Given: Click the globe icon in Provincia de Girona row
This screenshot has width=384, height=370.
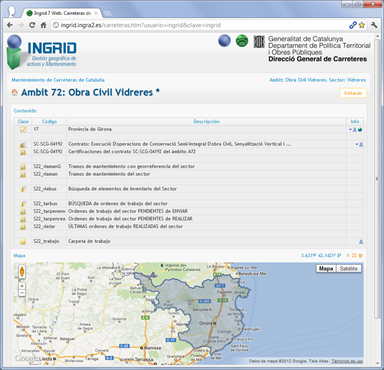Looking at the screenshot, I should pyautogui.click(x=360, y=130).
